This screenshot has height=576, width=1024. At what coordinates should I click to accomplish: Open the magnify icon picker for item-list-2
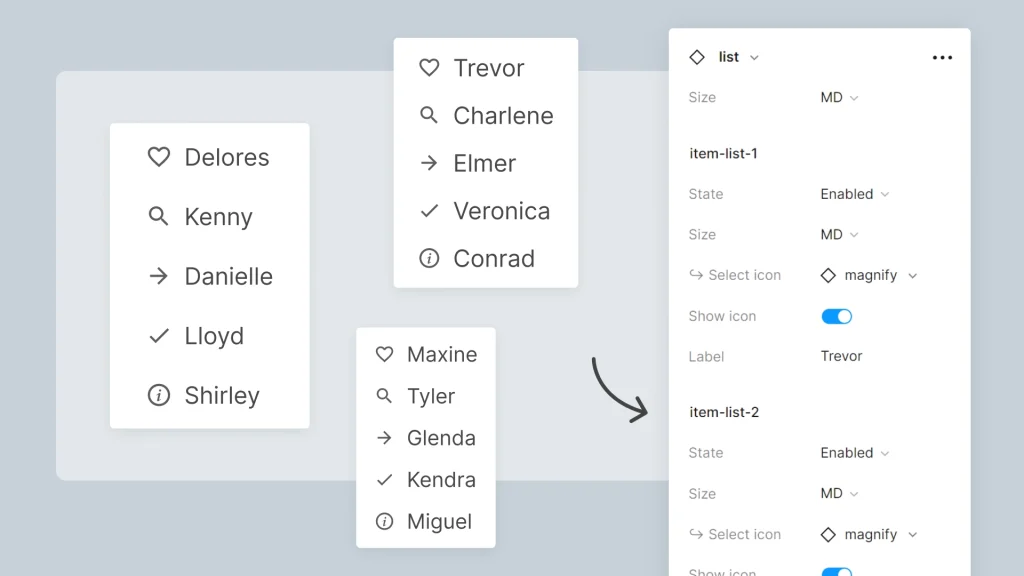[869, 534]
